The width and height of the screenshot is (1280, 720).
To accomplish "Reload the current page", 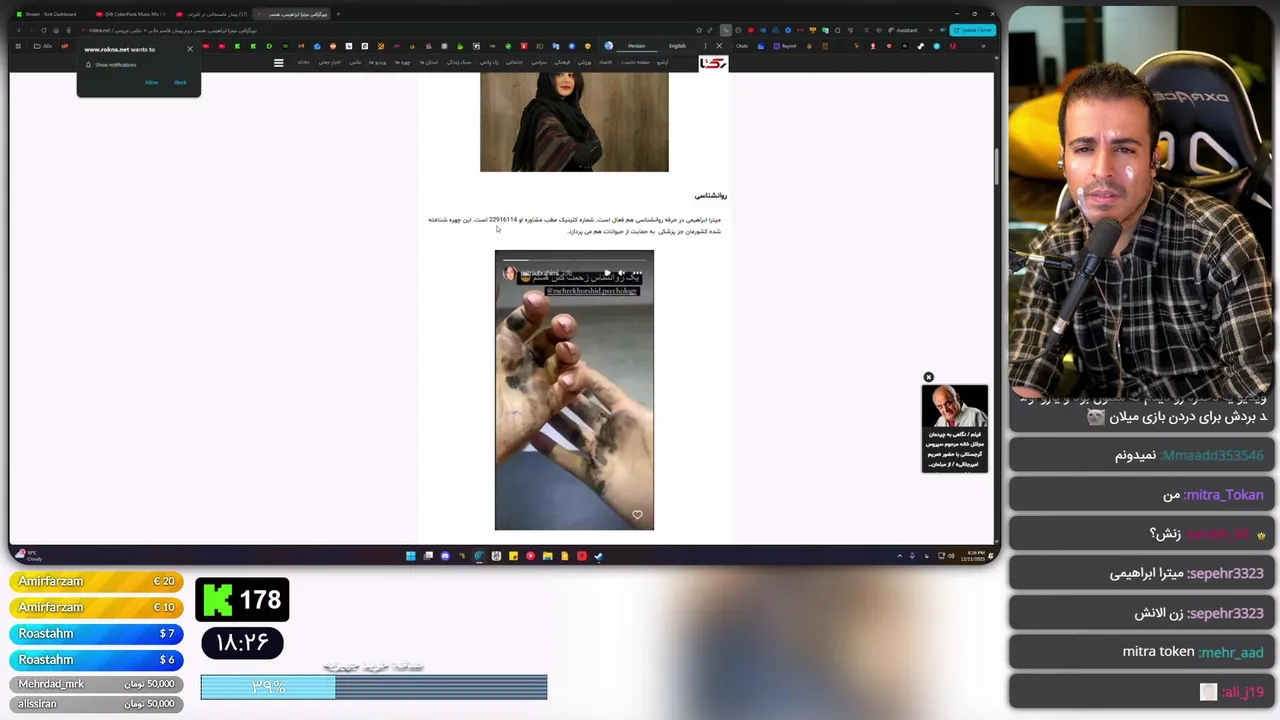I will [43, 30].
